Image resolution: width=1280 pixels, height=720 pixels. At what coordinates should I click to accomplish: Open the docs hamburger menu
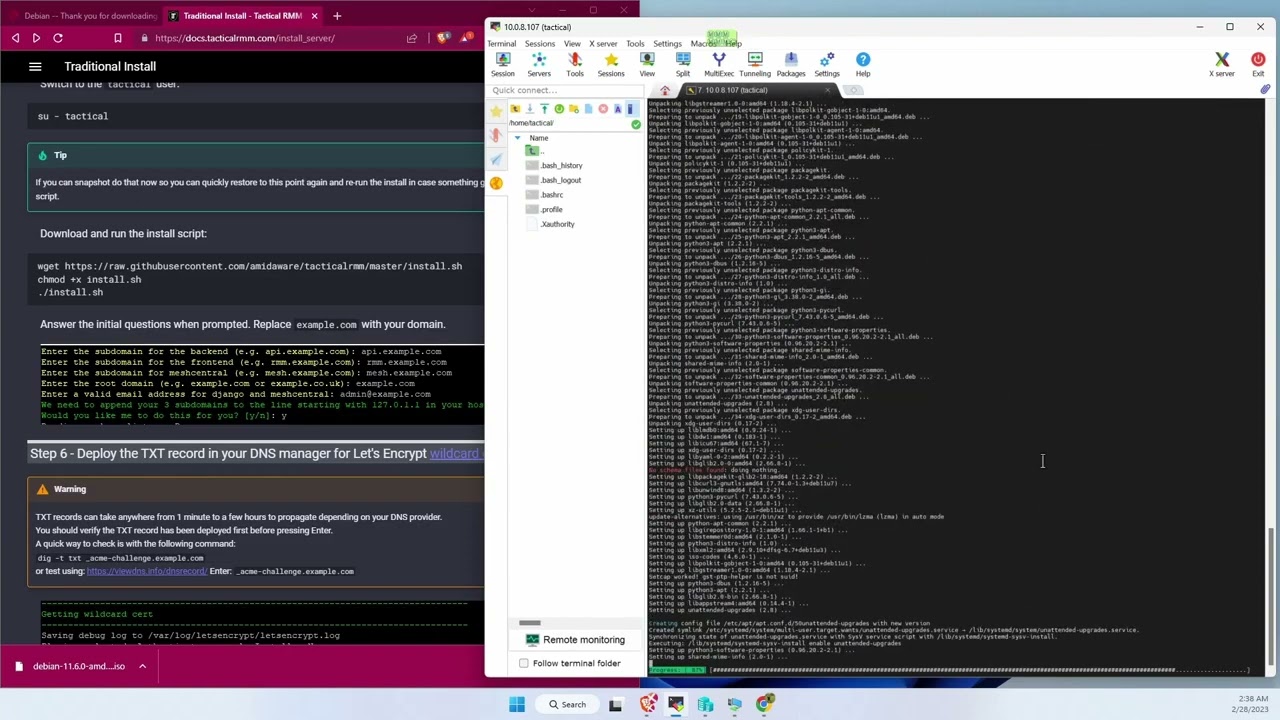35,66
